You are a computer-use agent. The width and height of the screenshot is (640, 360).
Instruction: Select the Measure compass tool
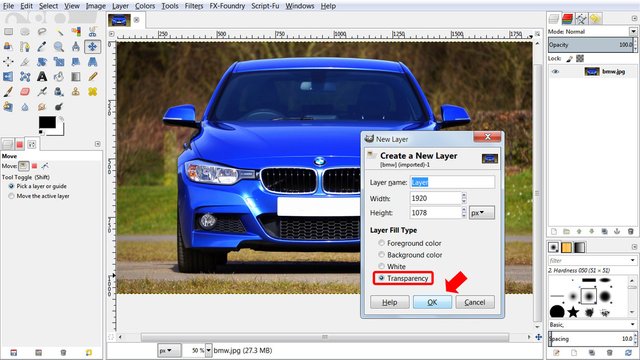76,47
